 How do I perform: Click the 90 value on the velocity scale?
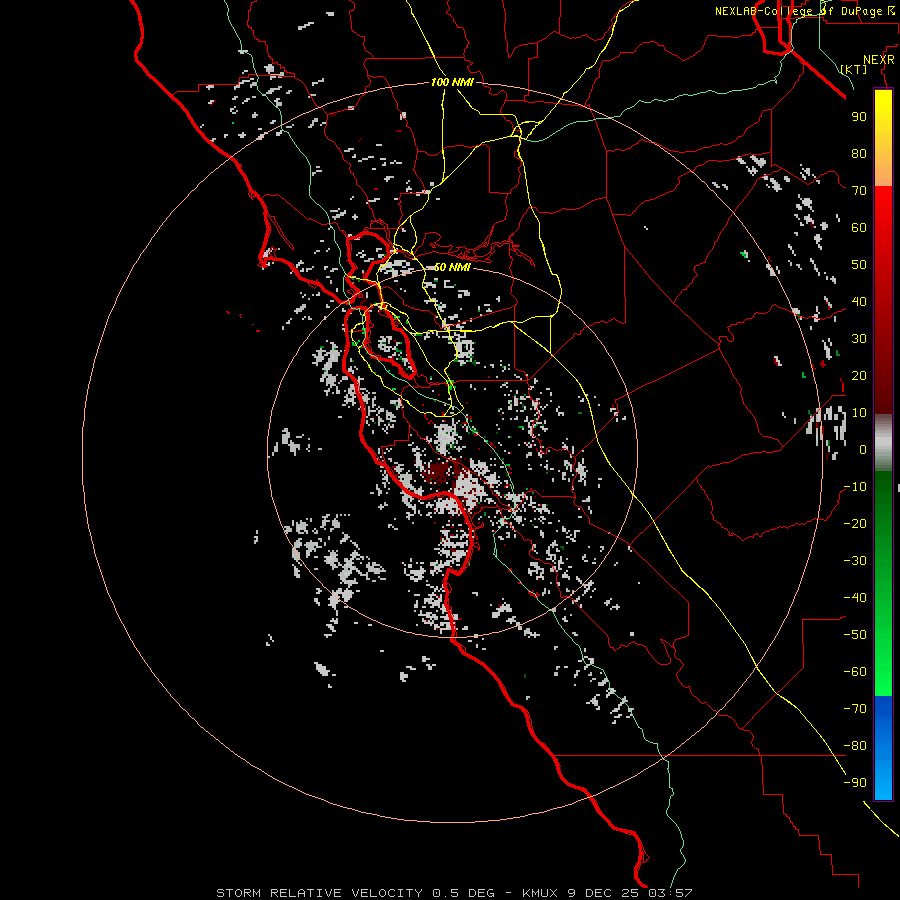click(x=859, y=117)
